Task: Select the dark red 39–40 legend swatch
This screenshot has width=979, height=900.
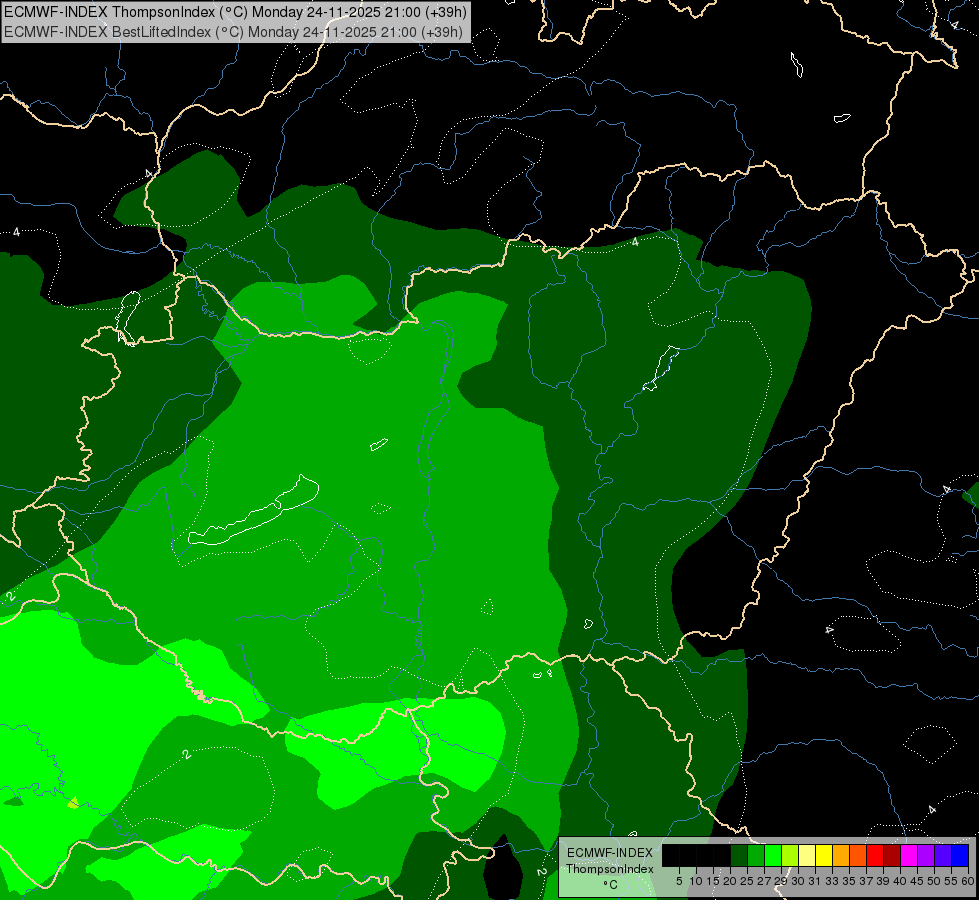Action: pos(892,855)
